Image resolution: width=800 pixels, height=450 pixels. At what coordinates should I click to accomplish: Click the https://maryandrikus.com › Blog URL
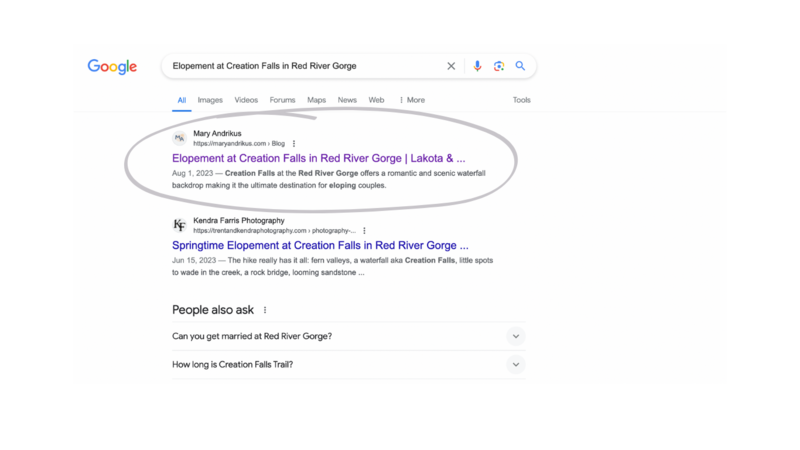pos(239,144)
